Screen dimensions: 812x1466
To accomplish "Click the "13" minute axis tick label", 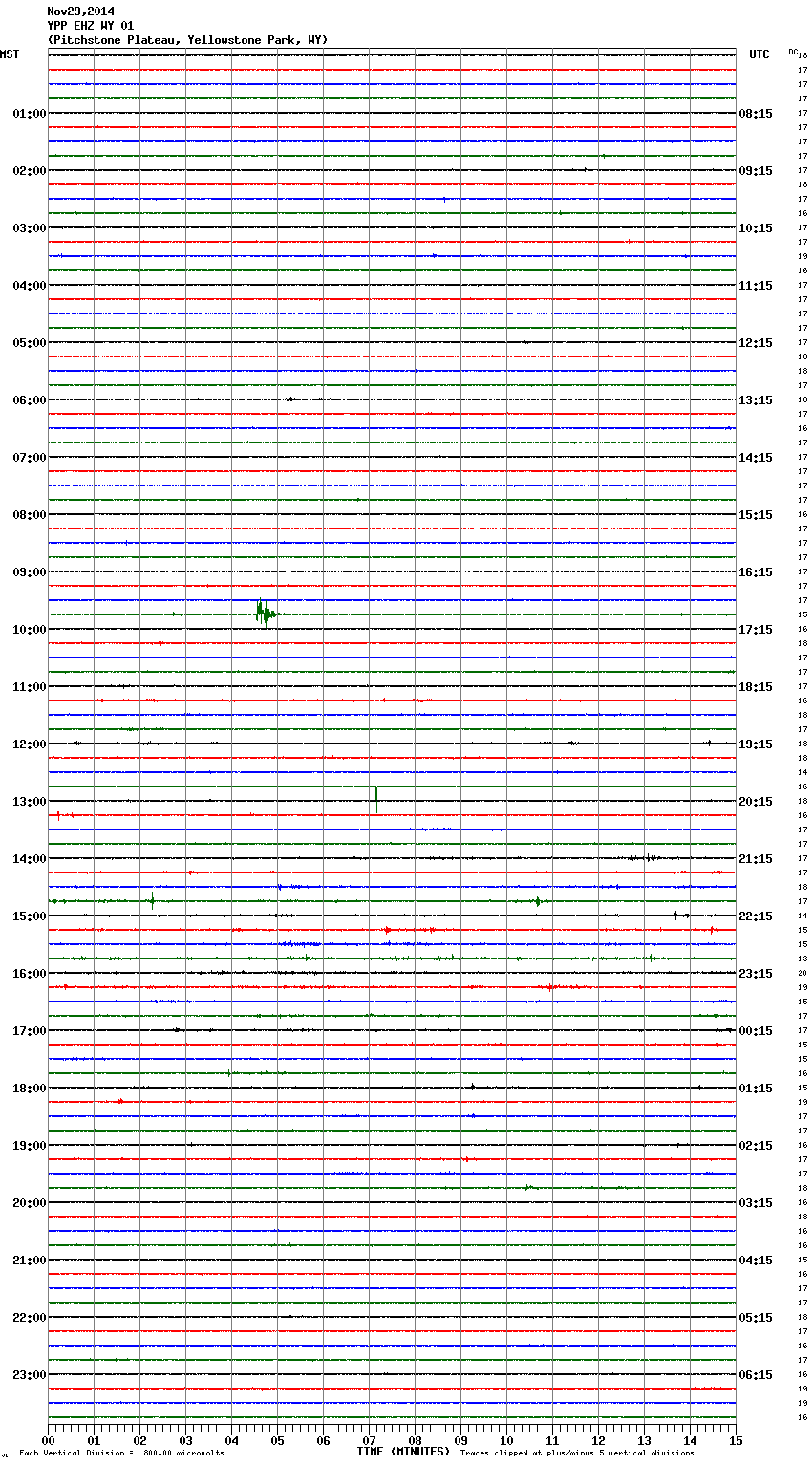I will click(644, 1440).
